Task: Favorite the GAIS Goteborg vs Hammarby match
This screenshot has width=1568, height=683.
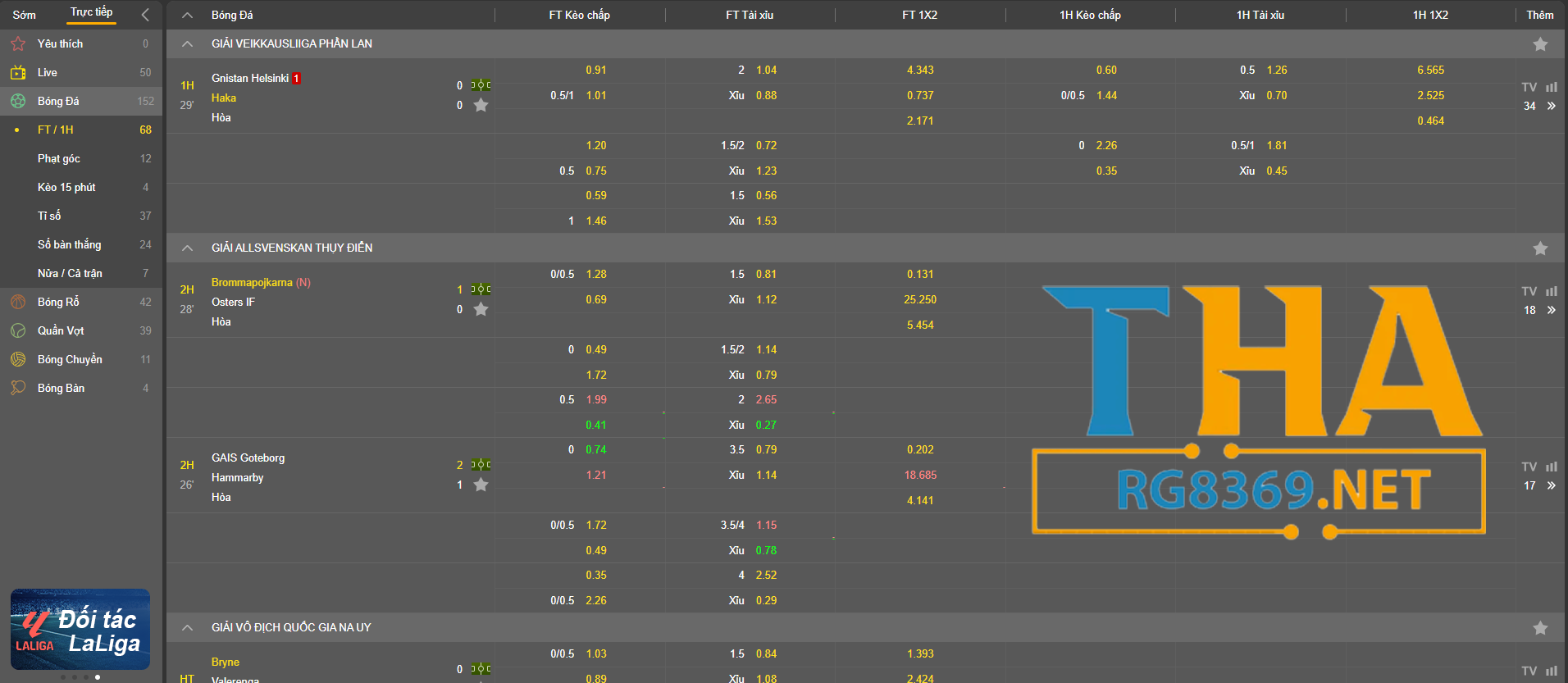Action: pyautogui.click(x=481, y=485)
